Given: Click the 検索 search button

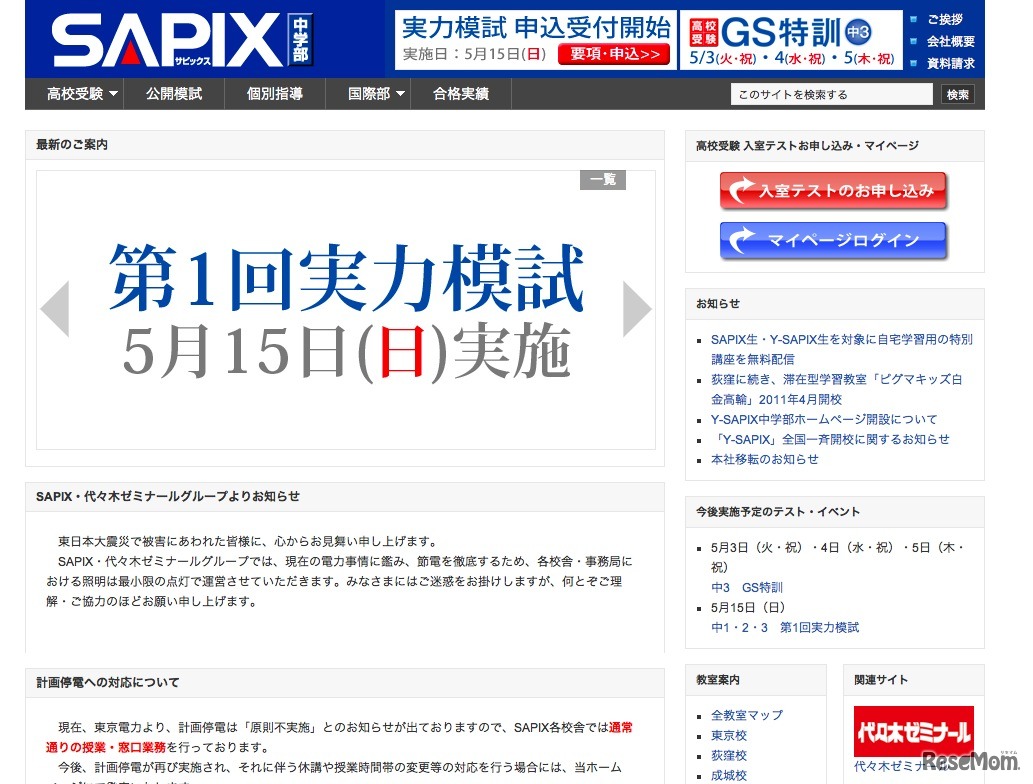Looking at the screenshot, I should pos(957,92).
